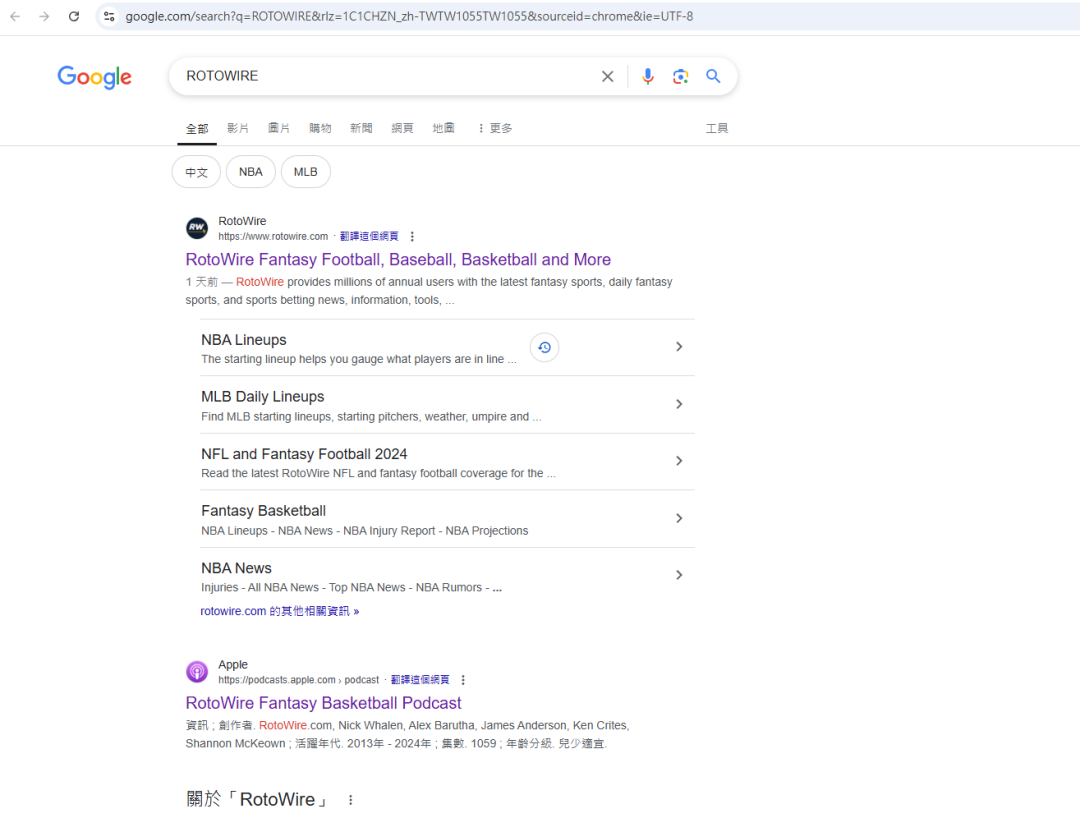This screenshot has height=818, width=1080.
Task: Start voice search with microphone icon
Action: coord(647,76)
